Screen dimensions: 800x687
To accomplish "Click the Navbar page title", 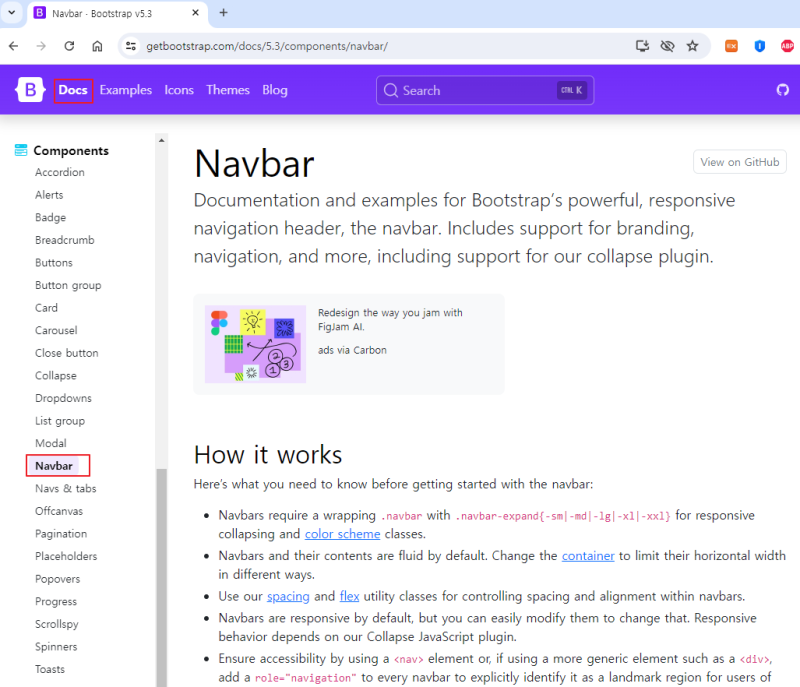I will click(x=254, y=164).
